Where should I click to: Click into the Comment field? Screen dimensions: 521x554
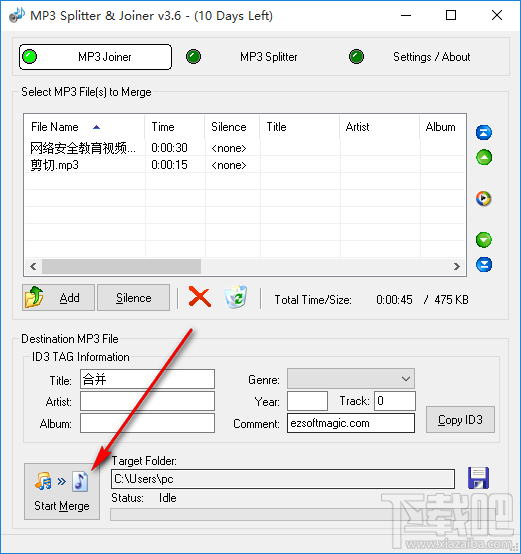click(x=351, y=423)
